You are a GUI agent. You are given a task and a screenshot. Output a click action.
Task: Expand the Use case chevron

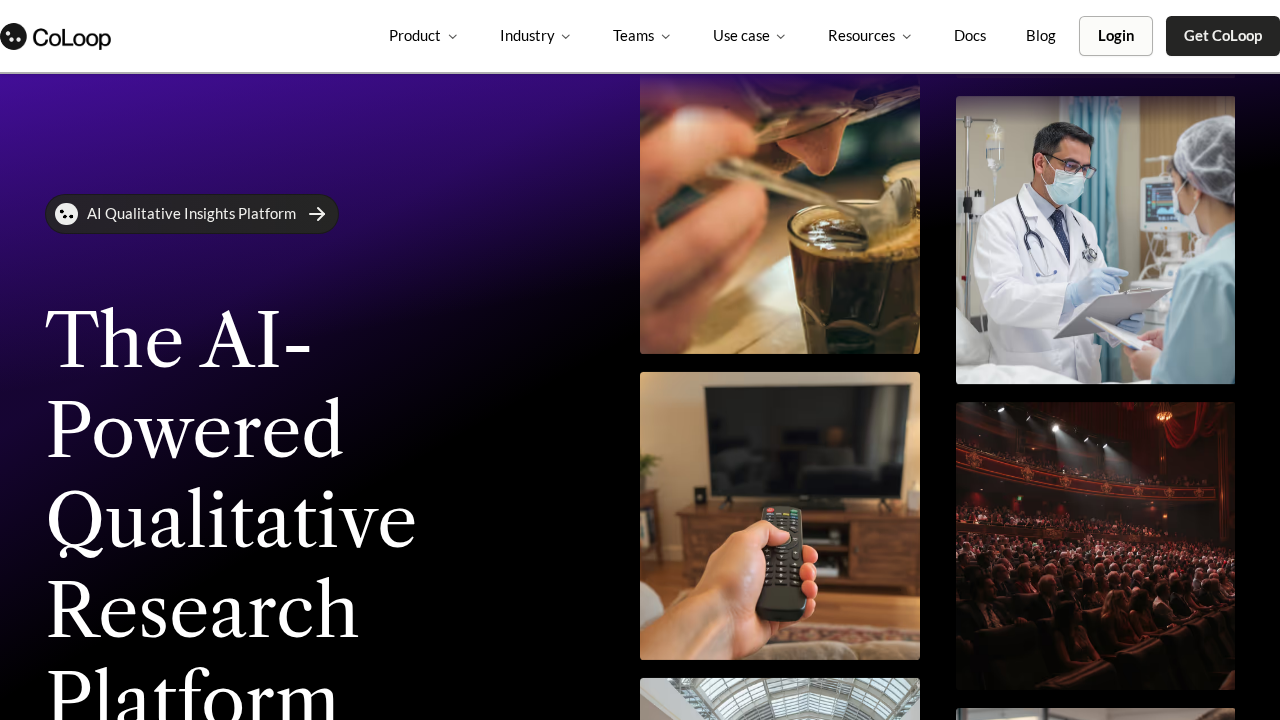coord(781,37)
